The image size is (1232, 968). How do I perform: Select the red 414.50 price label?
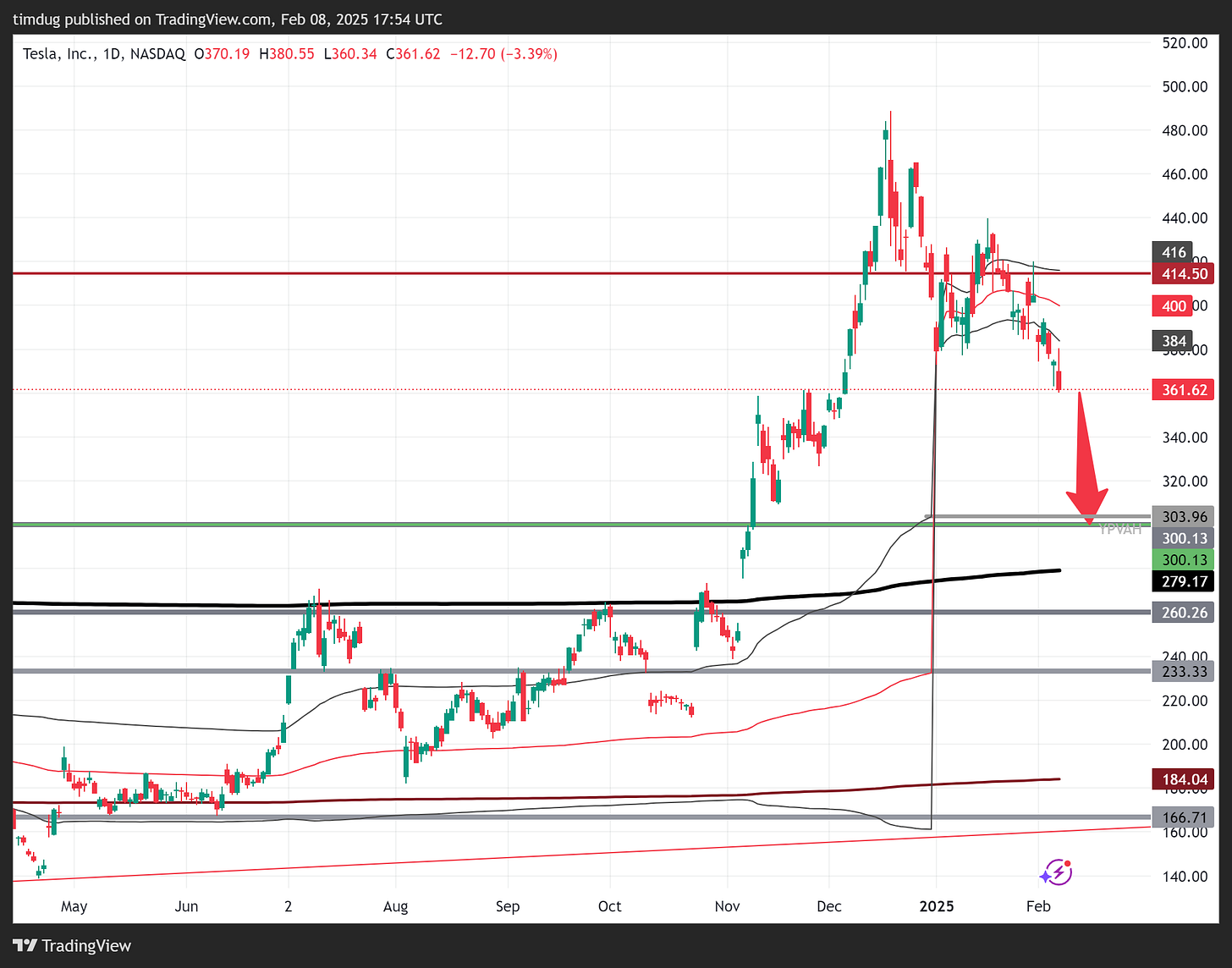1183,273
